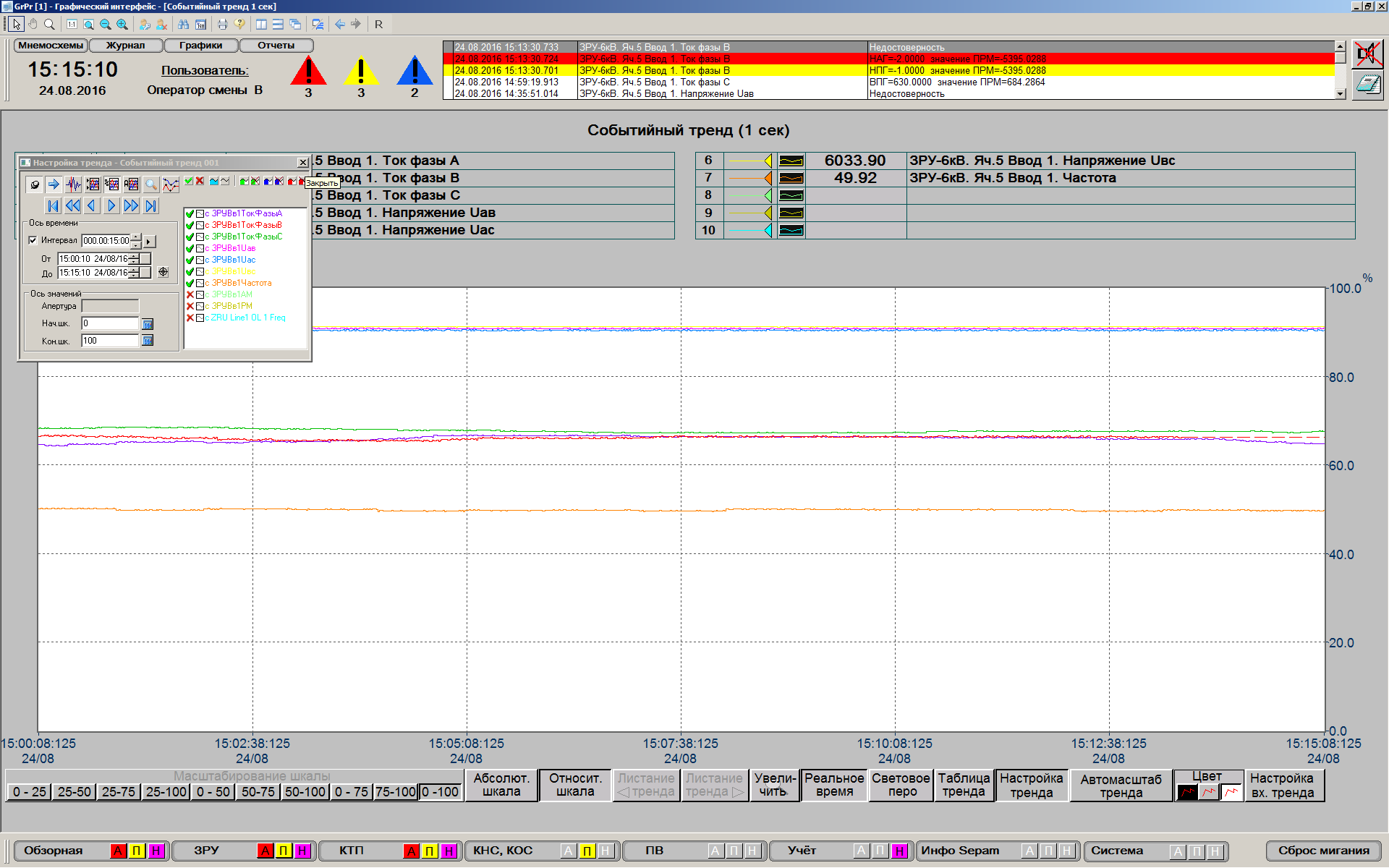The image size is (1389, 868).
Task: Click the waveform cursor icon in trend settings
Action: point(73,184)
